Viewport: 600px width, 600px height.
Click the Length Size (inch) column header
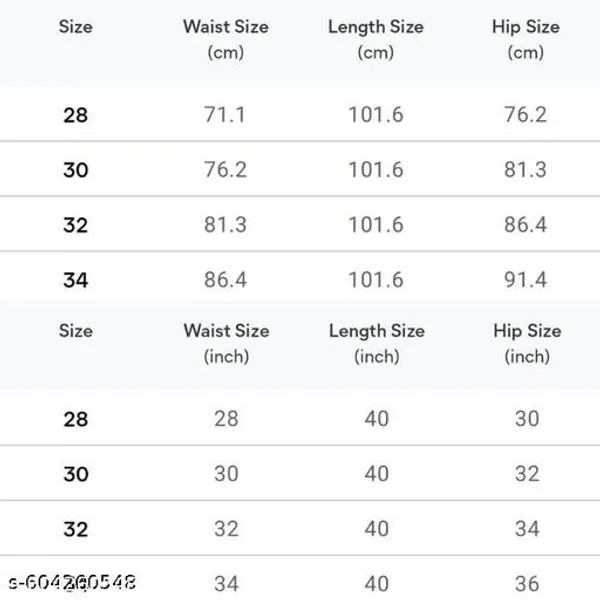[377, 344]
